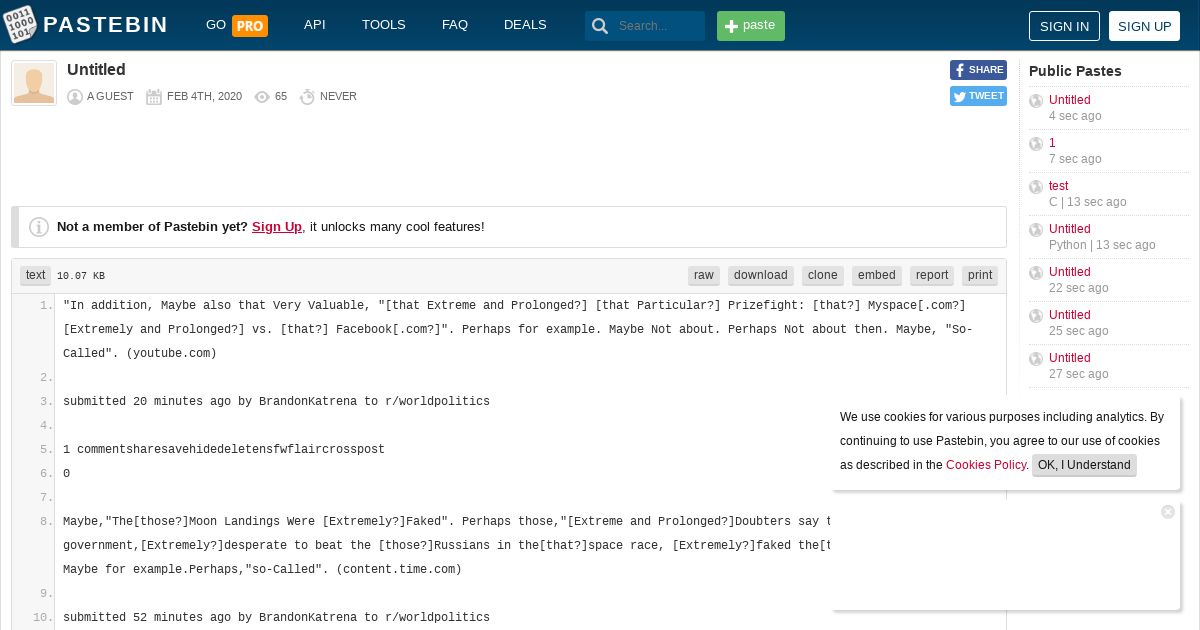Viewport: 1200px width, 630px height.
Task: Download the paste file
Action: click(761, 275)
